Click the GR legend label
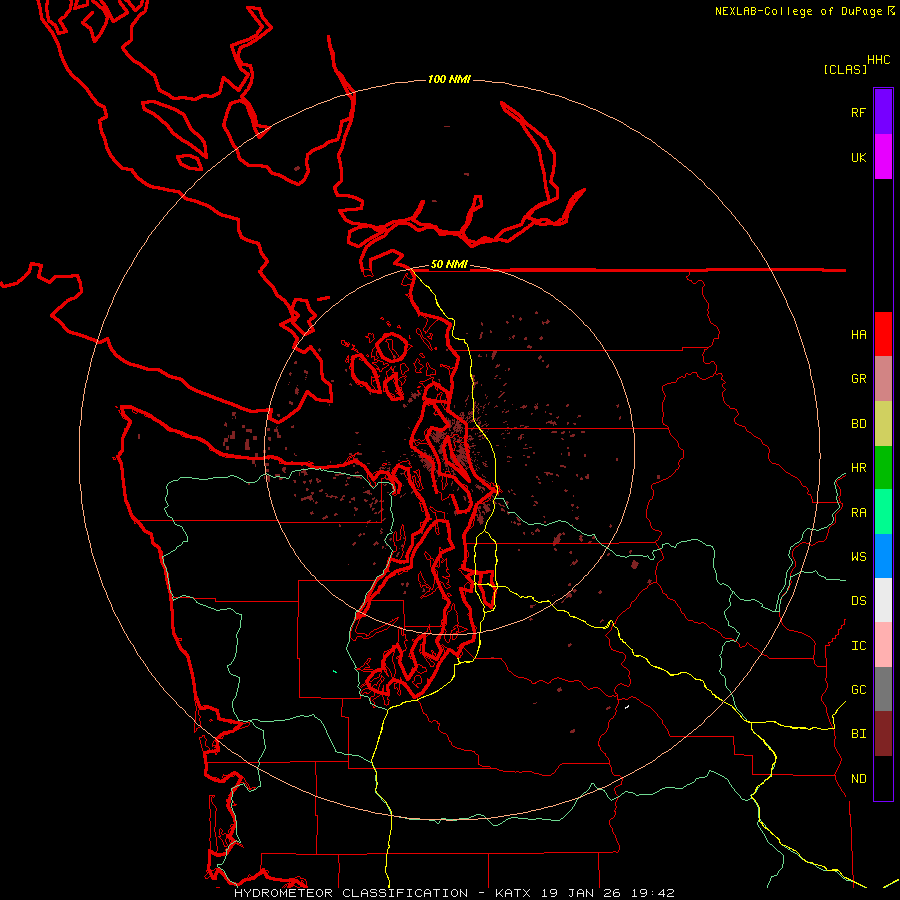 [858, 379]
